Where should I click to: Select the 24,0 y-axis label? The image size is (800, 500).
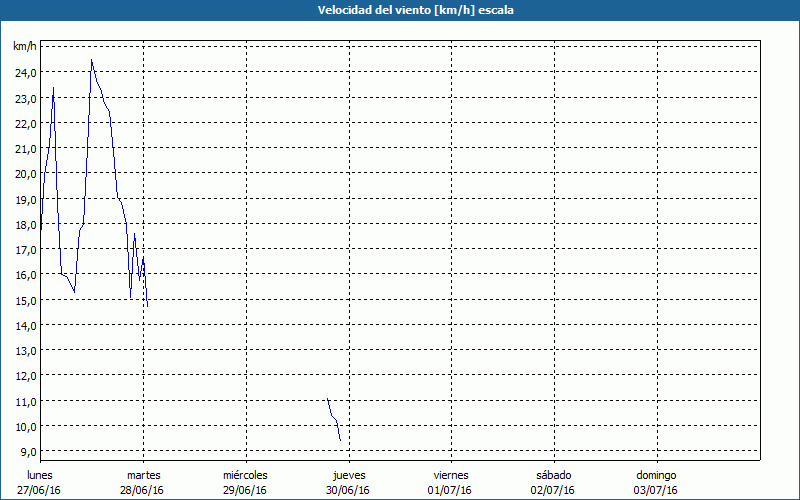[25, 73]
